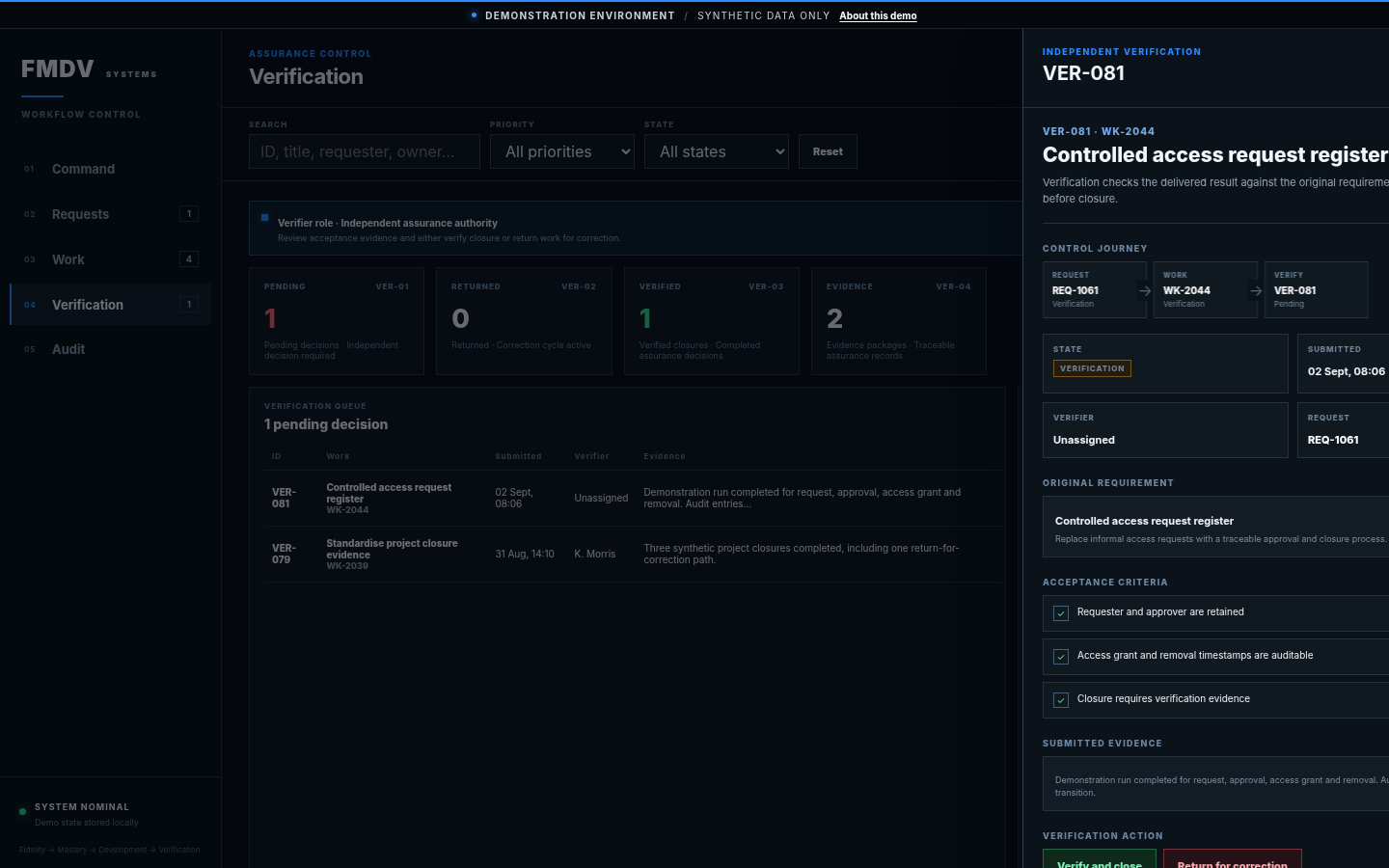Click the 'K. Morris' verifier cell
The width and height of the screenshot is (1389, 868).
click(595, 555)
